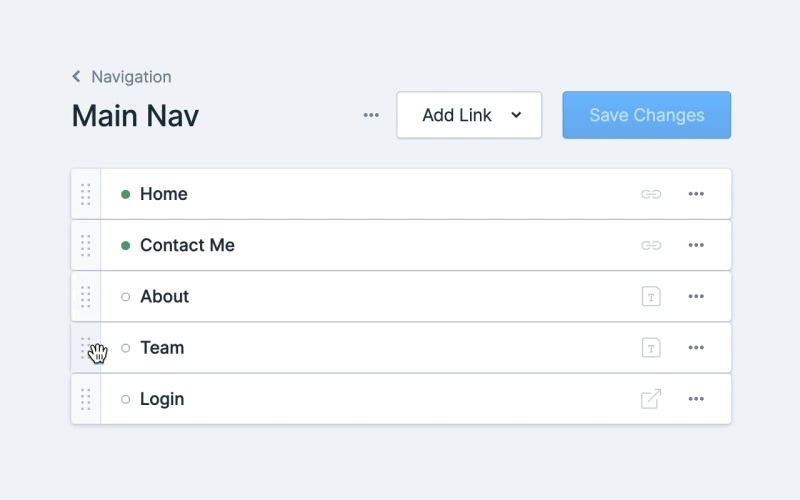Toggle the status dot on About
Image resolution: width=800 pixels, height=500 pixels.
point(125,296)
